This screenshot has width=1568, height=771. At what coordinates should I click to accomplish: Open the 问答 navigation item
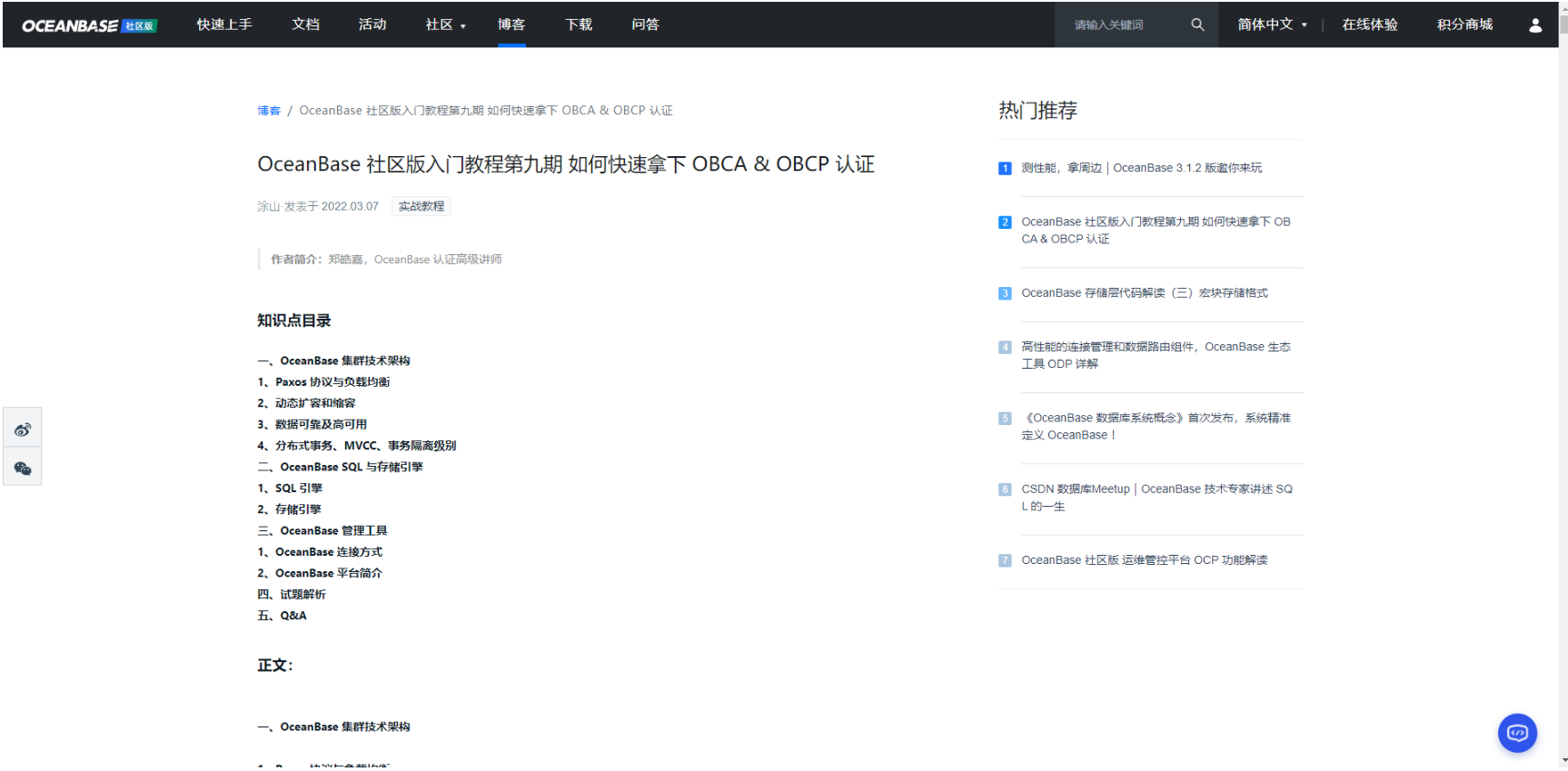click(x=645, y=25)
